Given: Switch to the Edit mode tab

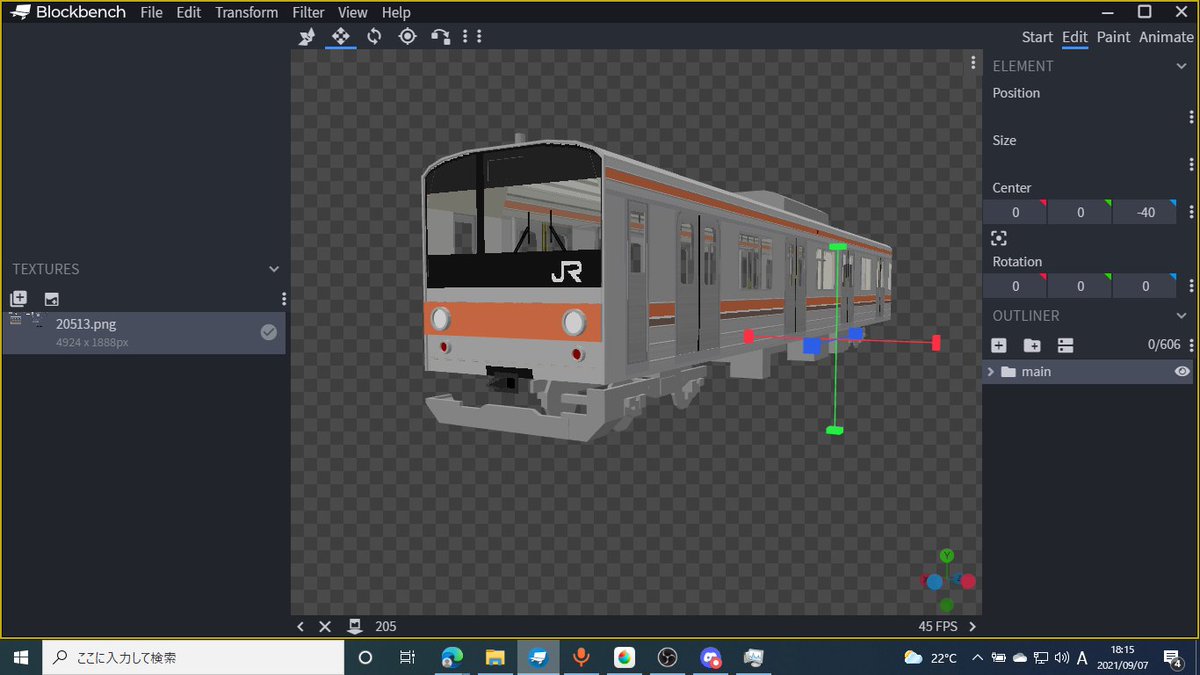Looking at the screenshot, I should point(1075,36).
